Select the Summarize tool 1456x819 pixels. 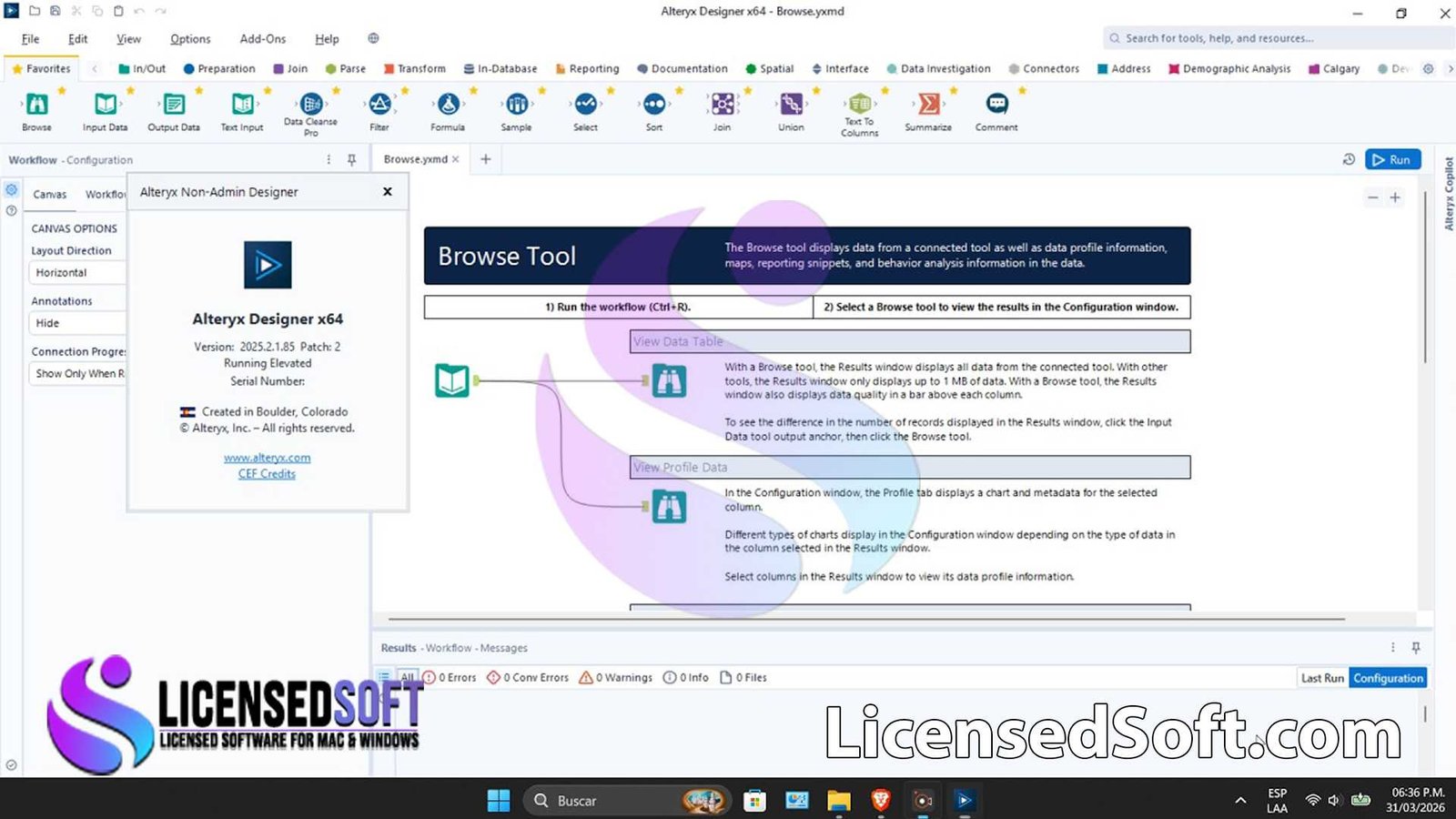pos(927,109)
